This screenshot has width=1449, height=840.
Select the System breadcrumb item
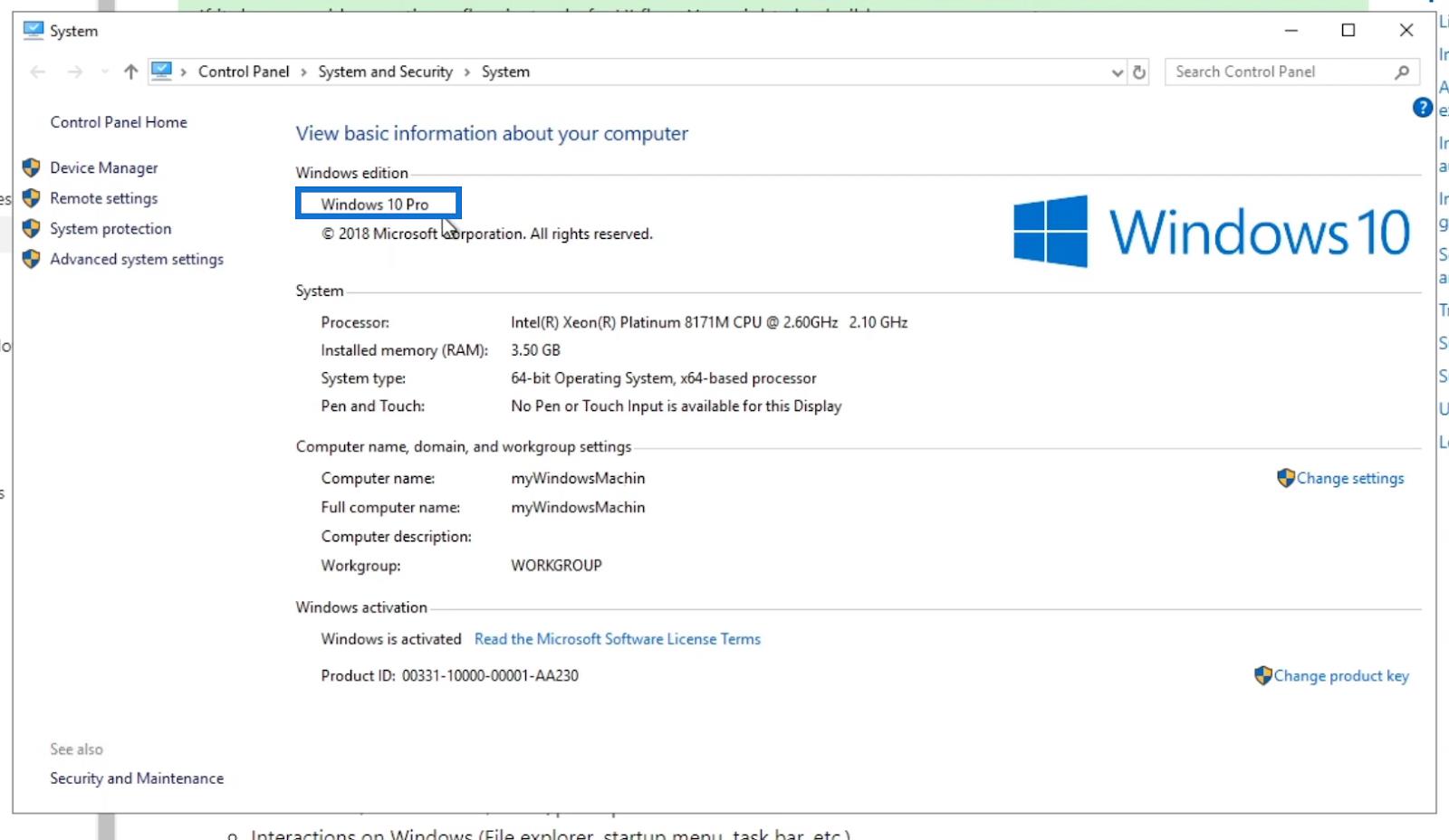(505, 72)
